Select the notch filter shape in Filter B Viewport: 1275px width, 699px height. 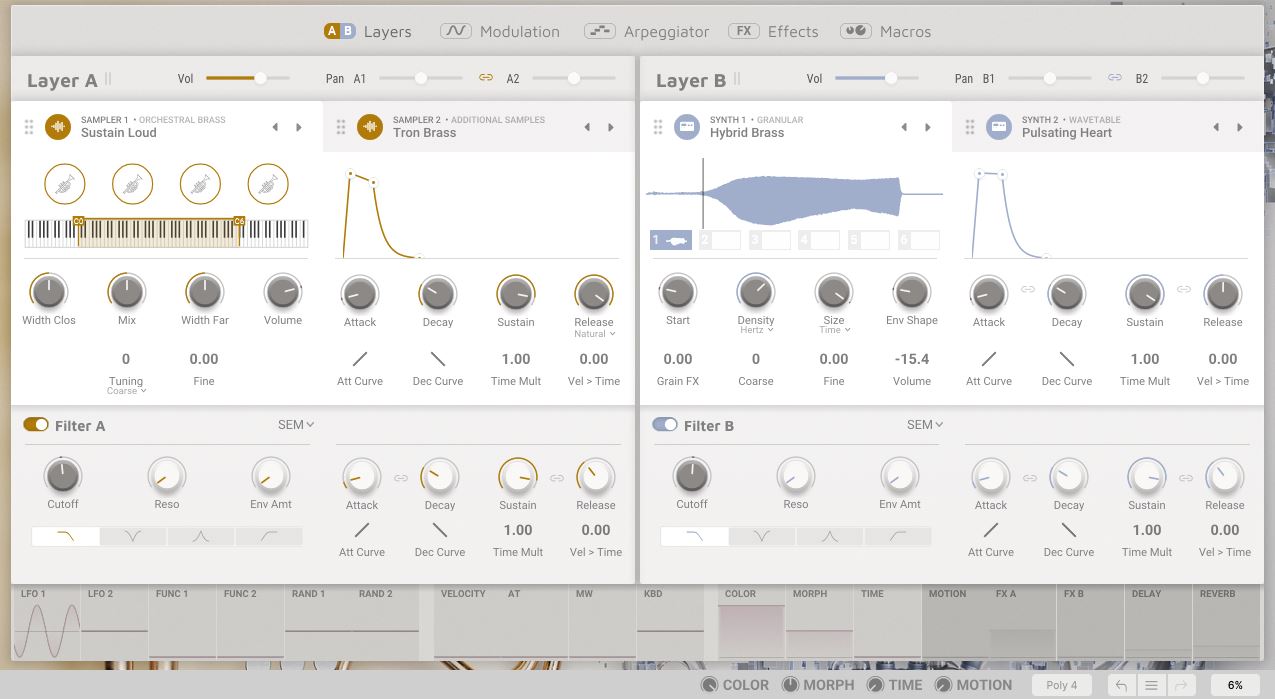[x=762, y=537]
